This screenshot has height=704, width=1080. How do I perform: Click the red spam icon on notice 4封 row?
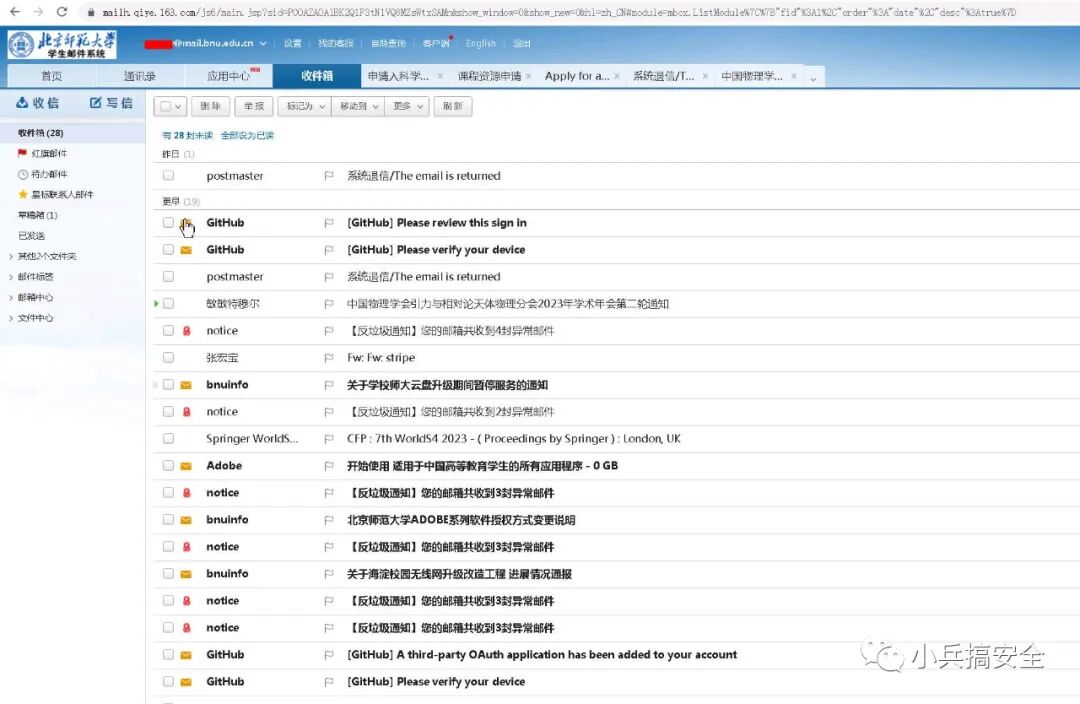[x=187, y=331]
